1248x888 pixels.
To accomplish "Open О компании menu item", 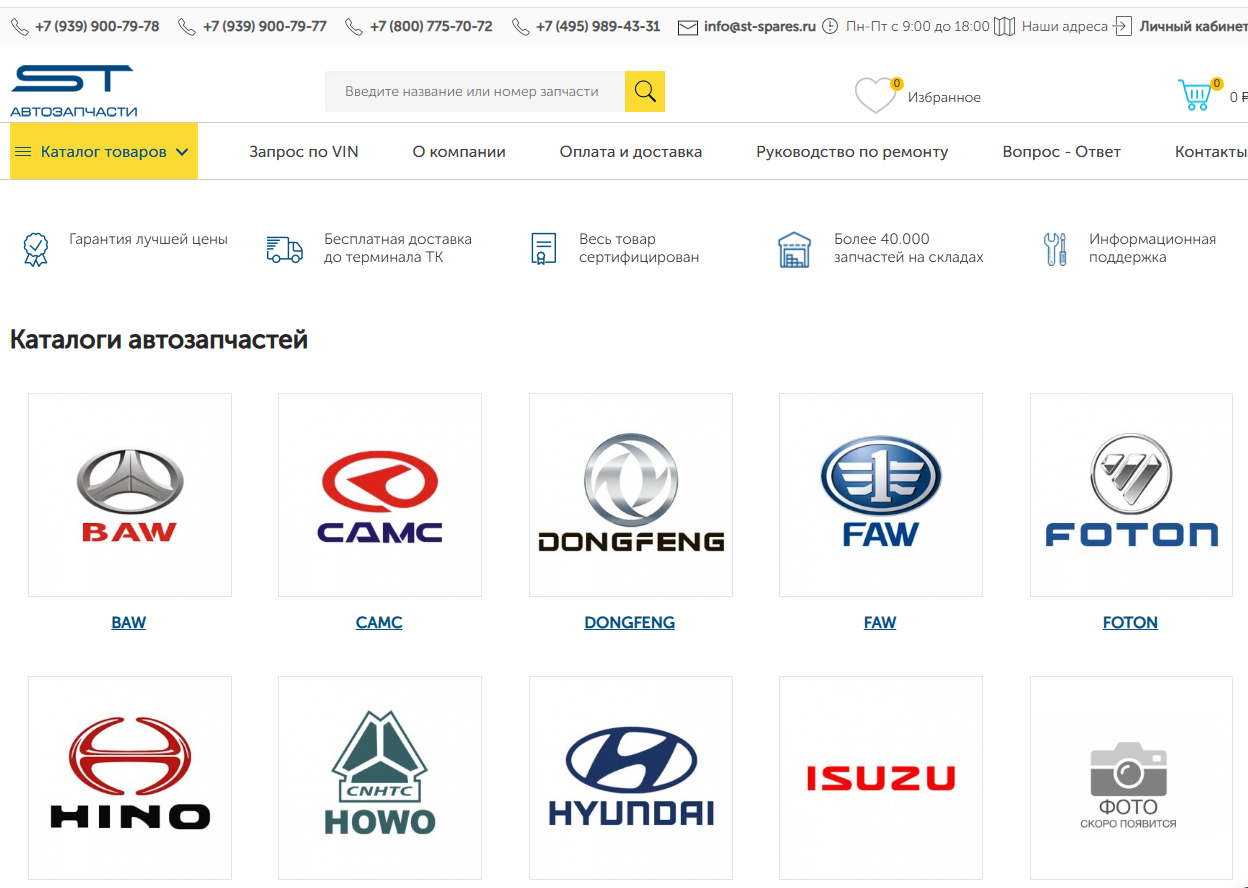I will (459, 152).
